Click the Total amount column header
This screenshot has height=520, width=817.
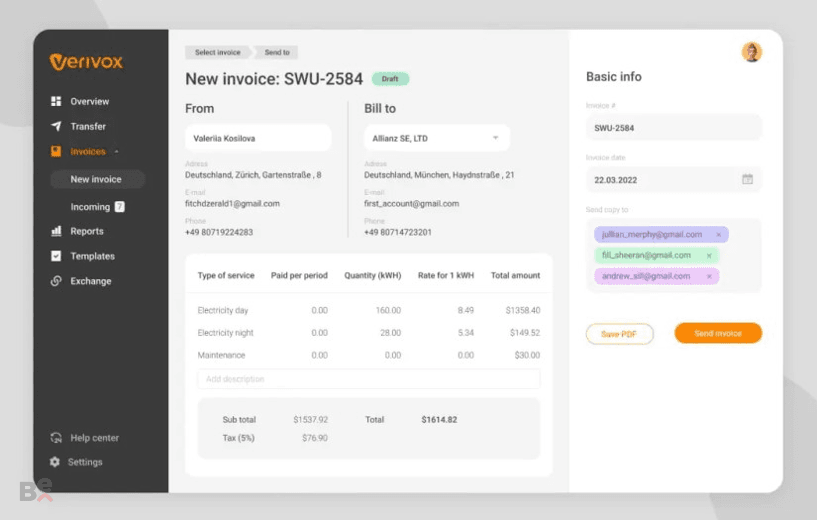point(515,275)
